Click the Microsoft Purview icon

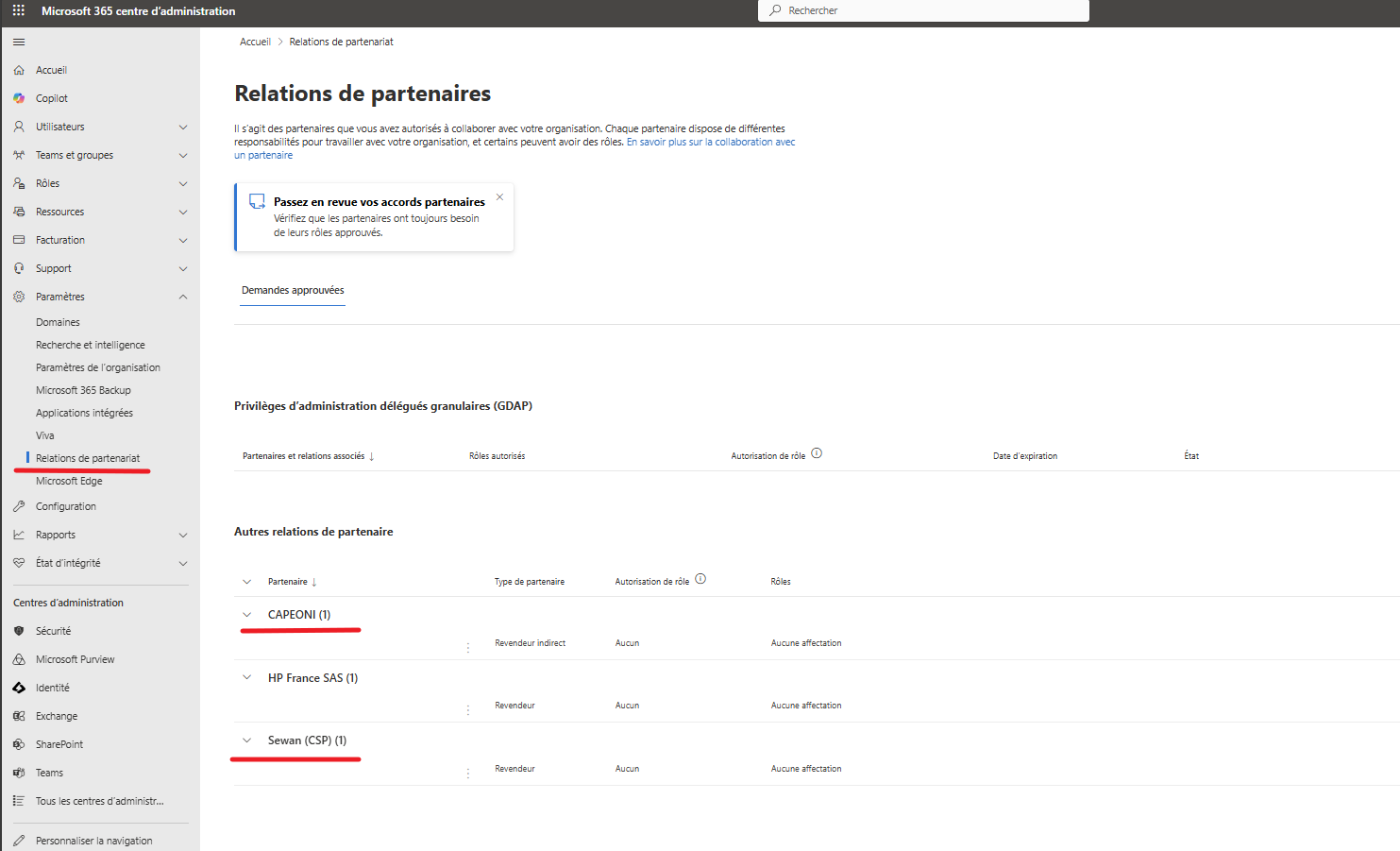19,659
